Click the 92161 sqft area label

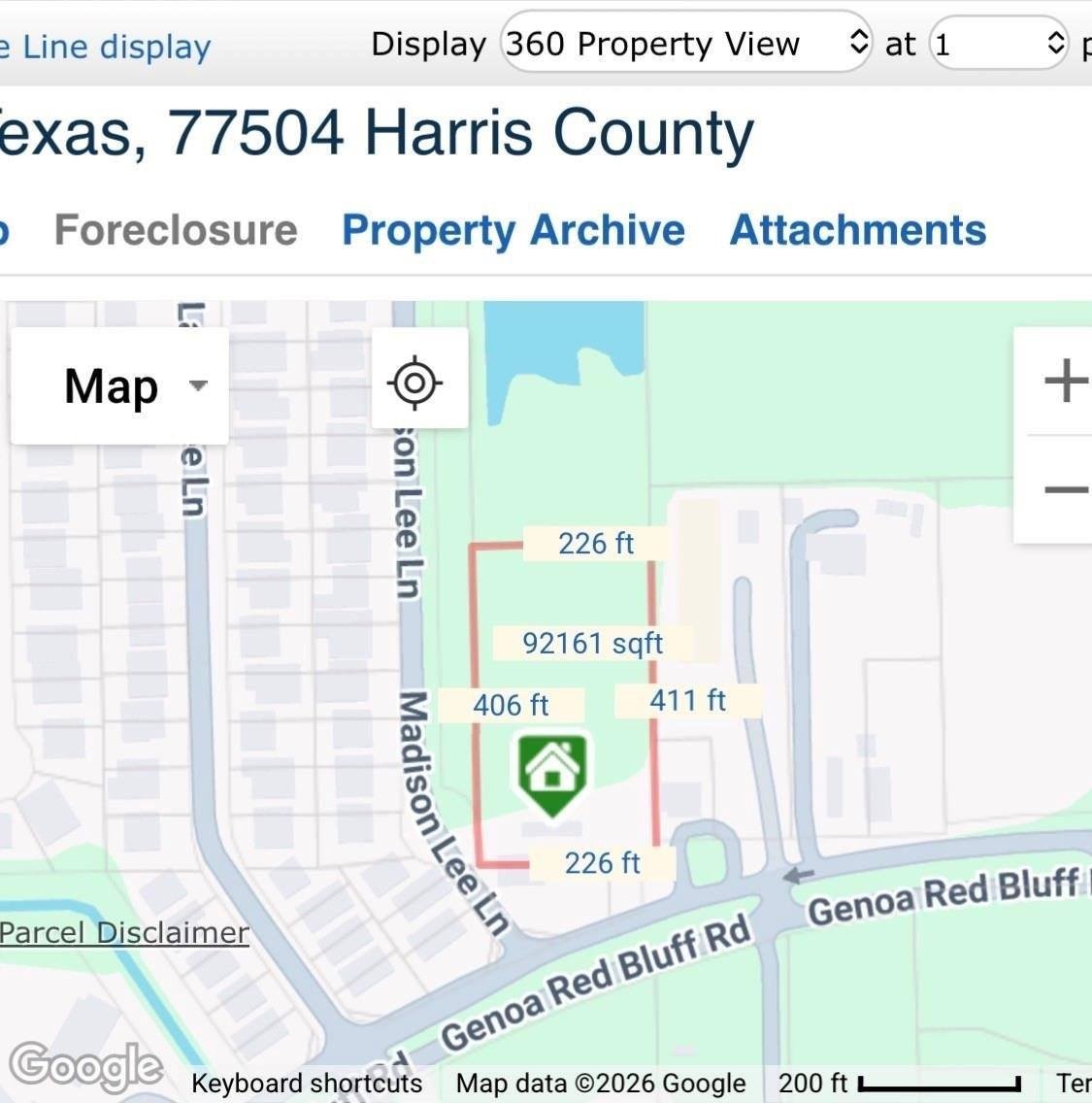pyautogui.click(x=593, y=643)
